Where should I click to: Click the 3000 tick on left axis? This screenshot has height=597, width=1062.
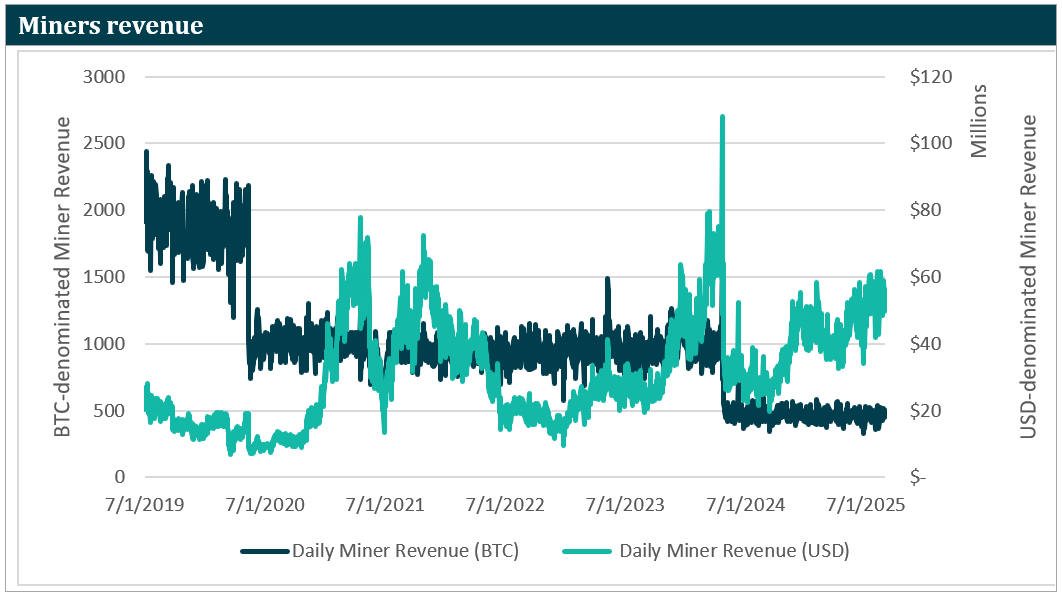tap(102, 77)
